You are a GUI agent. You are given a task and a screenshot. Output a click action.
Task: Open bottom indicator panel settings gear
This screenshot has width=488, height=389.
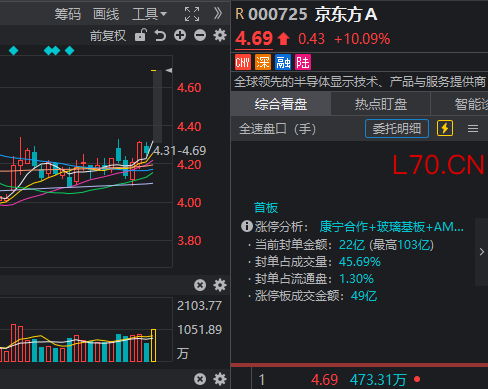tap(220, 379)
